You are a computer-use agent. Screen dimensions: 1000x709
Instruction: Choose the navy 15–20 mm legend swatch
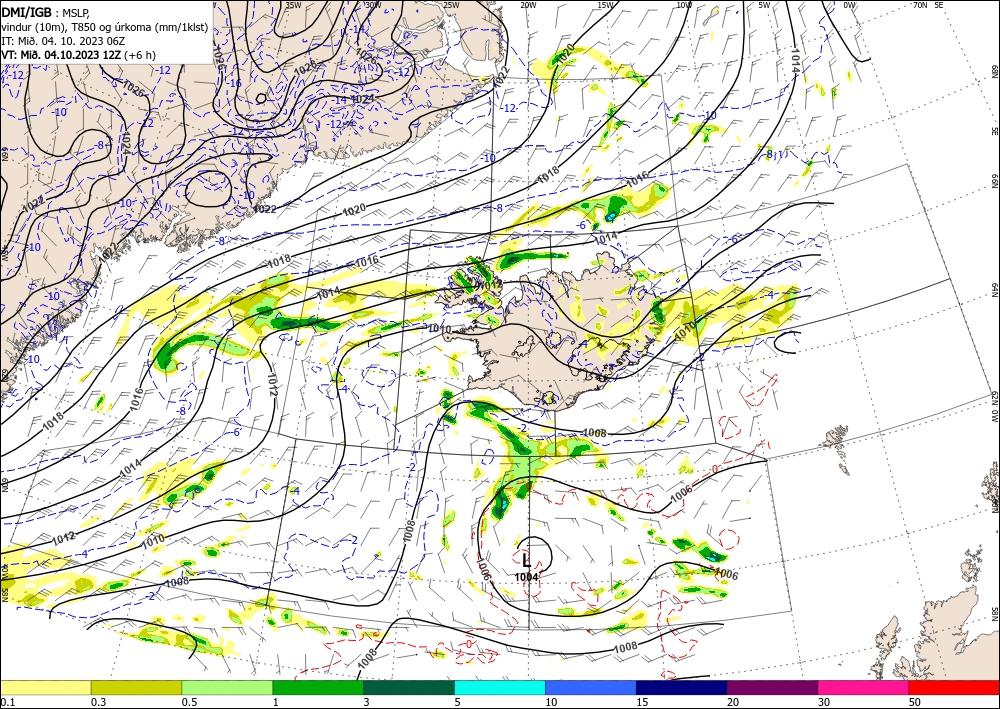tap(682, 687)
